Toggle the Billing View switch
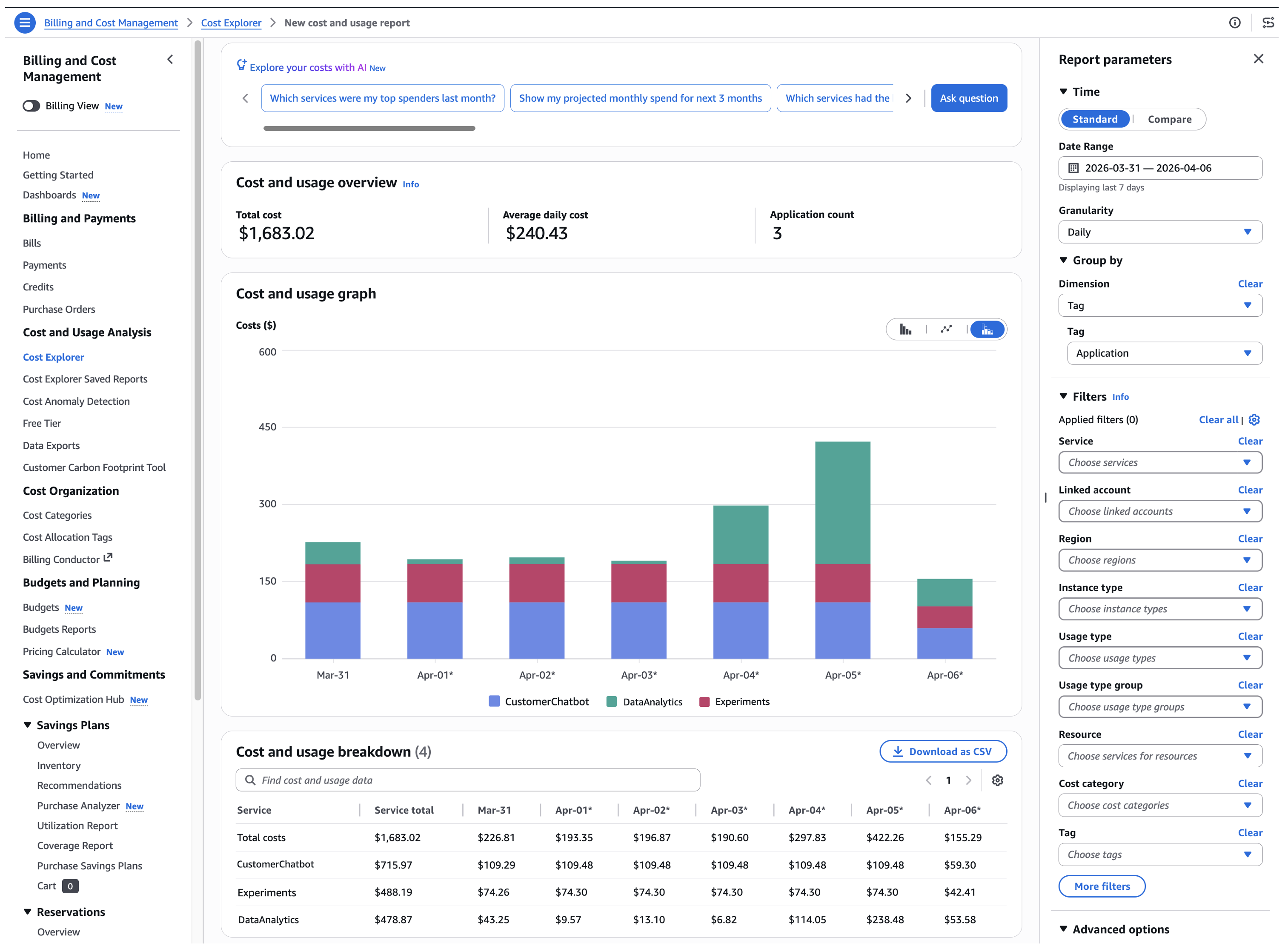This screenshot has height=952, width=1288. click(31, 106)
